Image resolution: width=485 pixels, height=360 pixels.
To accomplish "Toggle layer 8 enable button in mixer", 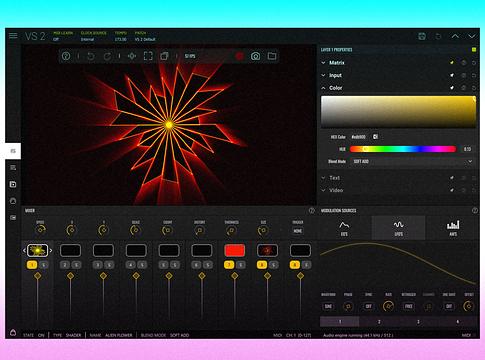I will tap(262, 265).
